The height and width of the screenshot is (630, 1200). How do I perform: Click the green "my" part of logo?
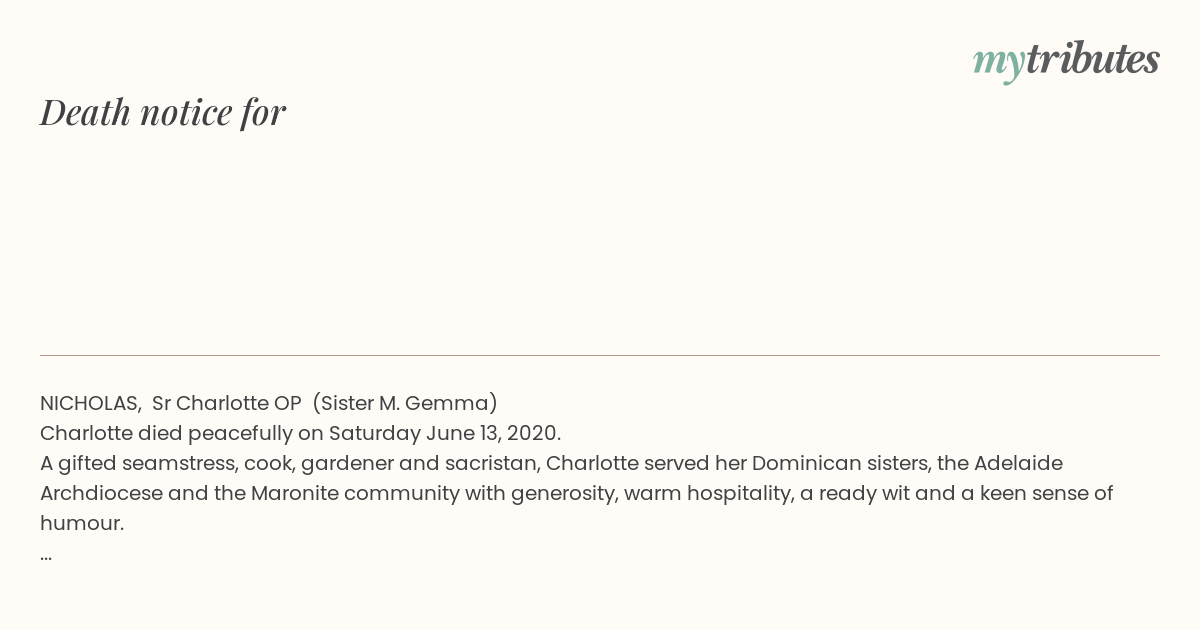998,64
